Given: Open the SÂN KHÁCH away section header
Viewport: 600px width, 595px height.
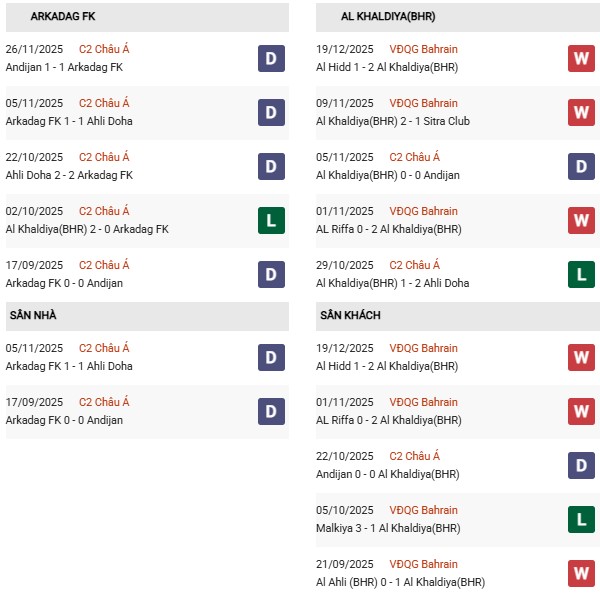Looking at the screenshot, I should (350, 316).
